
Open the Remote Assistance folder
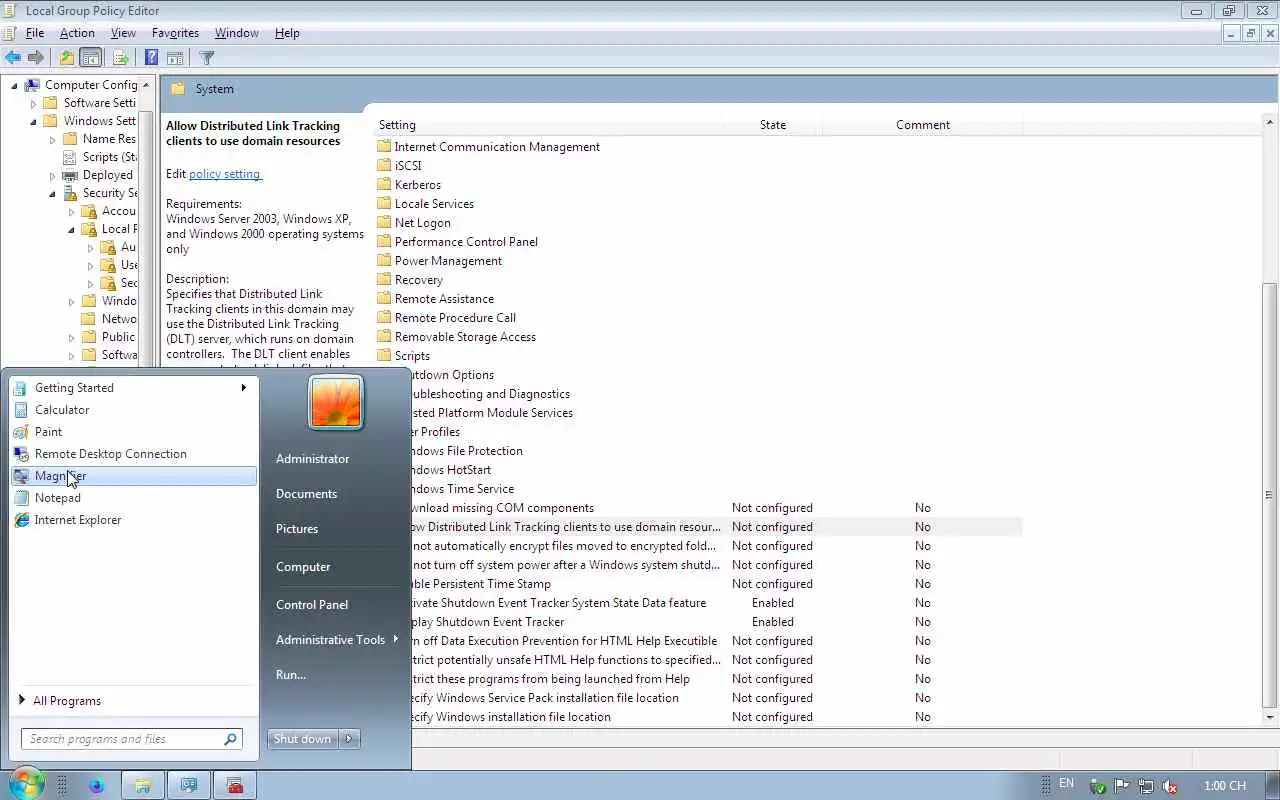pyautogui.click(x=436, y=299)
